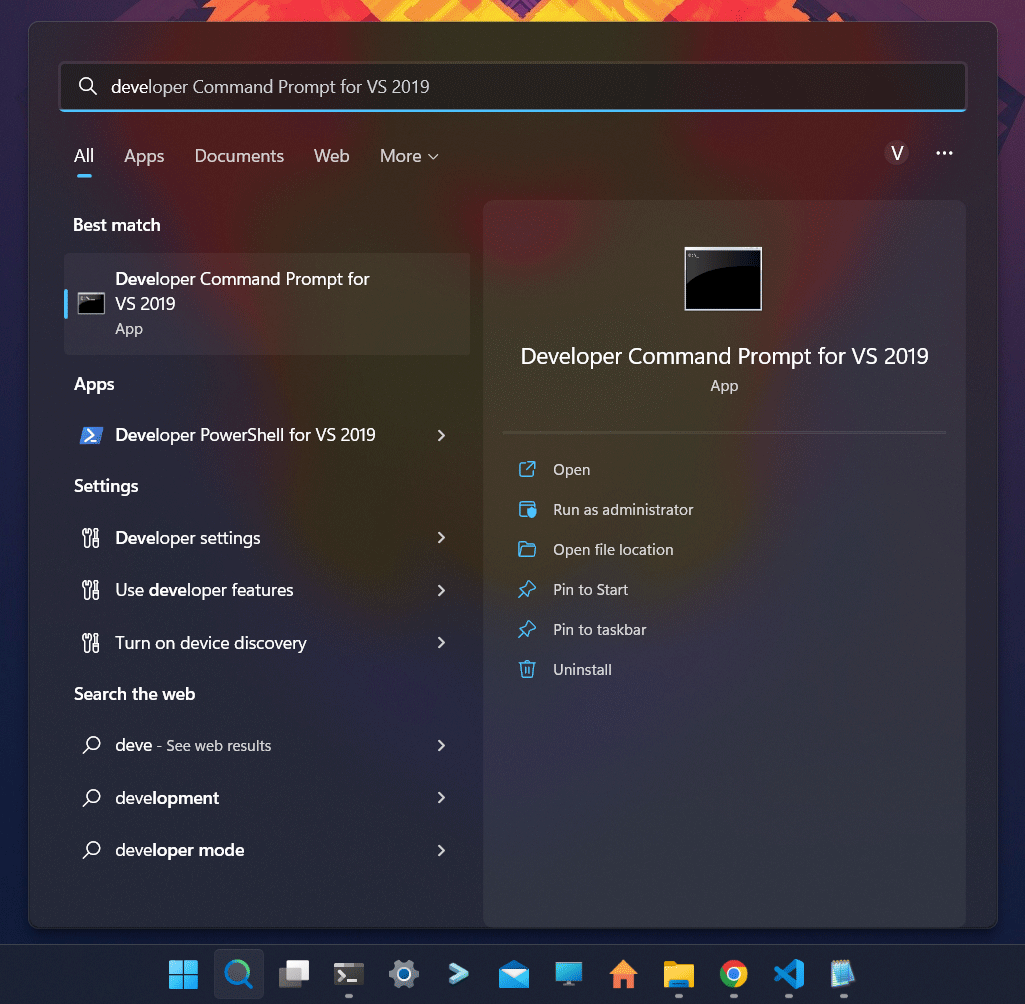Open the Mail app from the taskbar
Viewport: 1025px width, 1004px height.
tap(514, 974)
